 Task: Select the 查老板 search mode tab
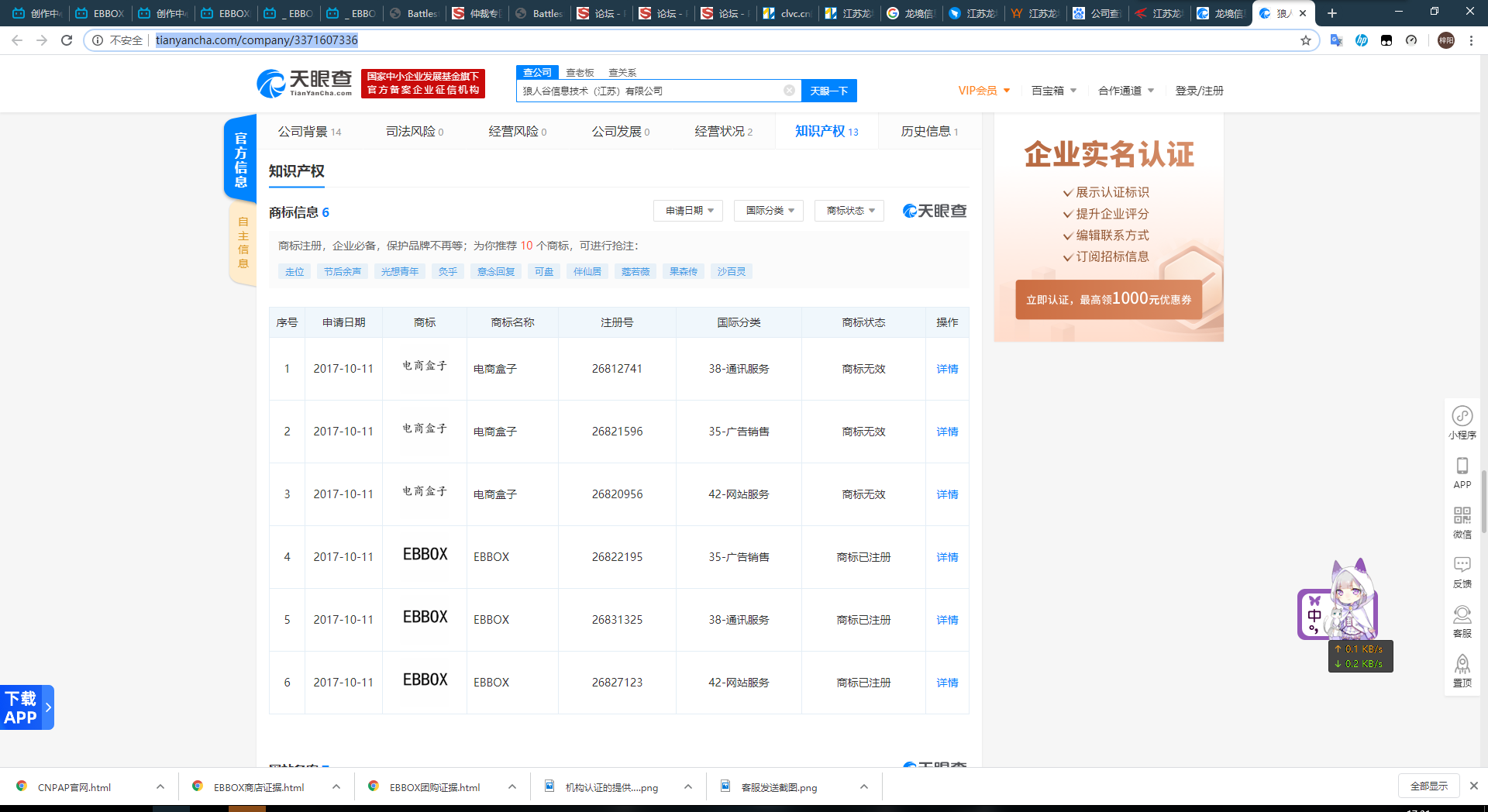tap(580, 72)
